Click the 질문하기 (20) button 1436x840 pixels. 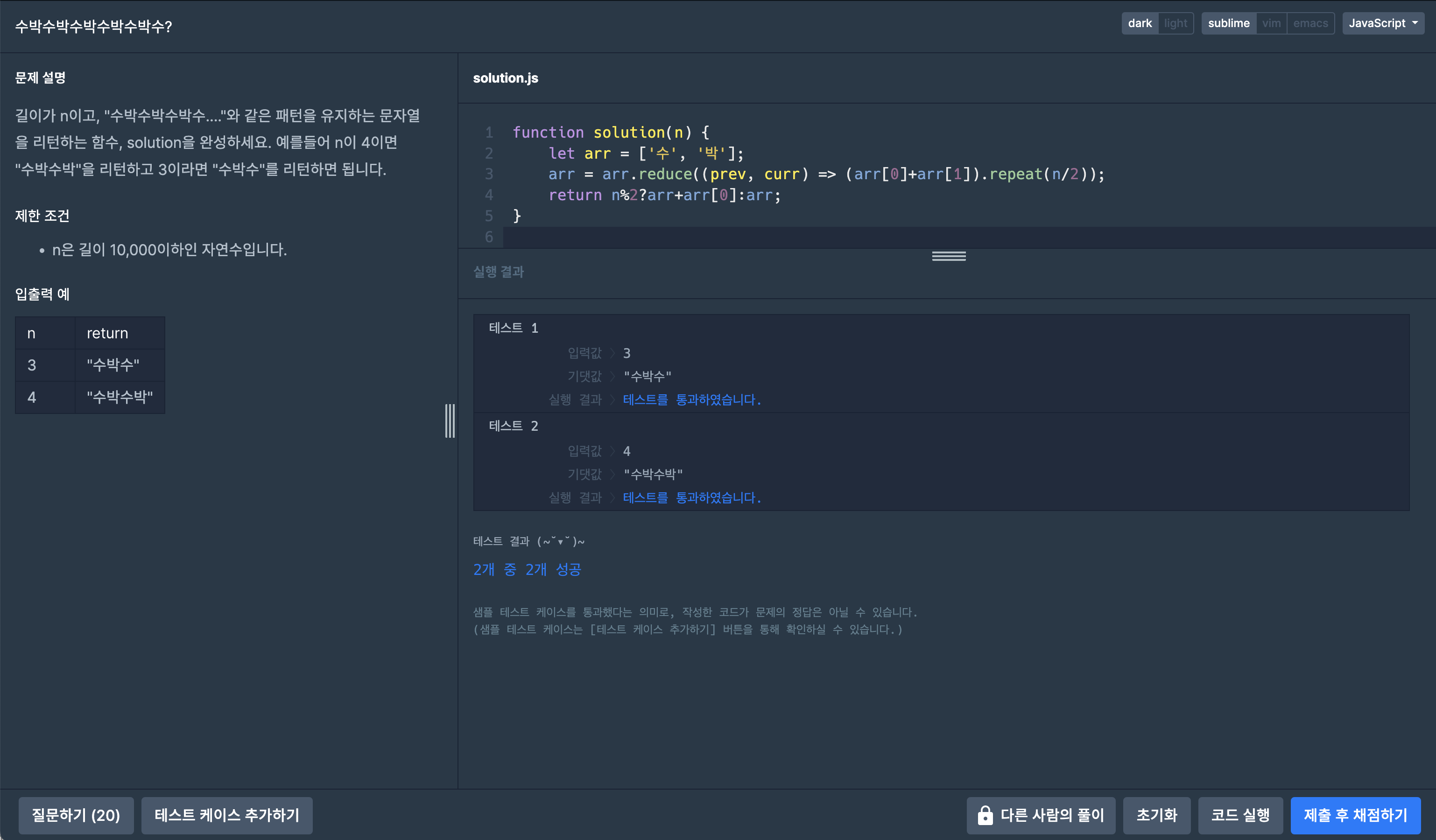point(76,815)
